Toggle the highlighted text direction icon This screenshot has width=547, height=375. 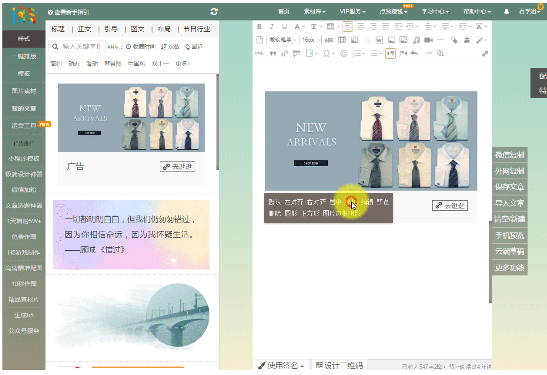tap(390, 53)
